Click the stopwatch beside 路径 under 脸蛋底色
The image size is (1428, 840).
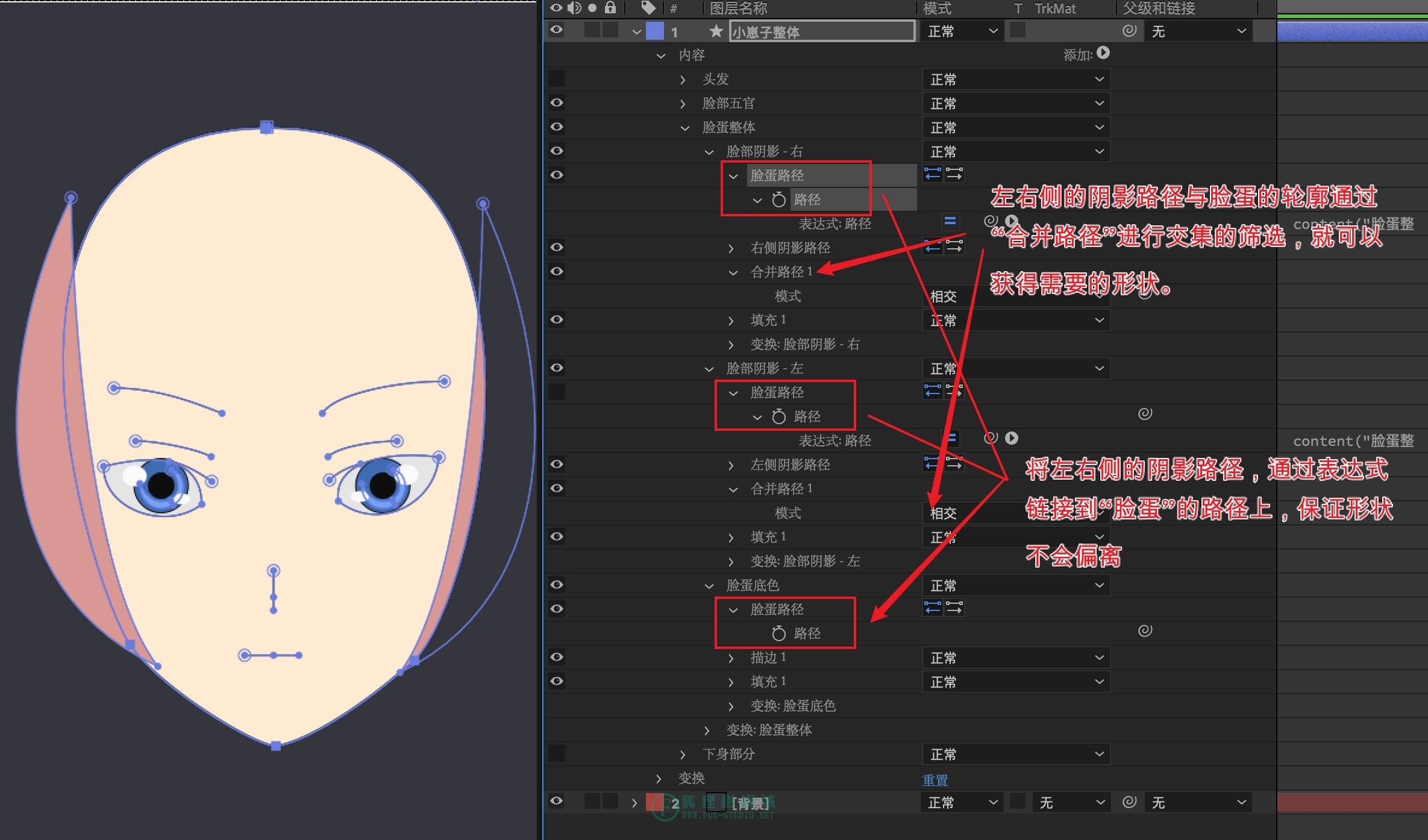778,633
